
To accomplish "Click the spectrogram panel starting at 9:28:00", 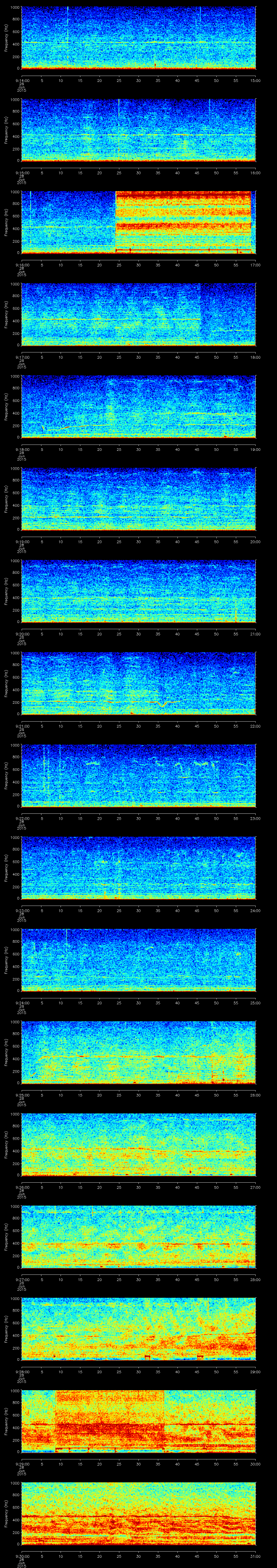I will [x=139, y=1329].
